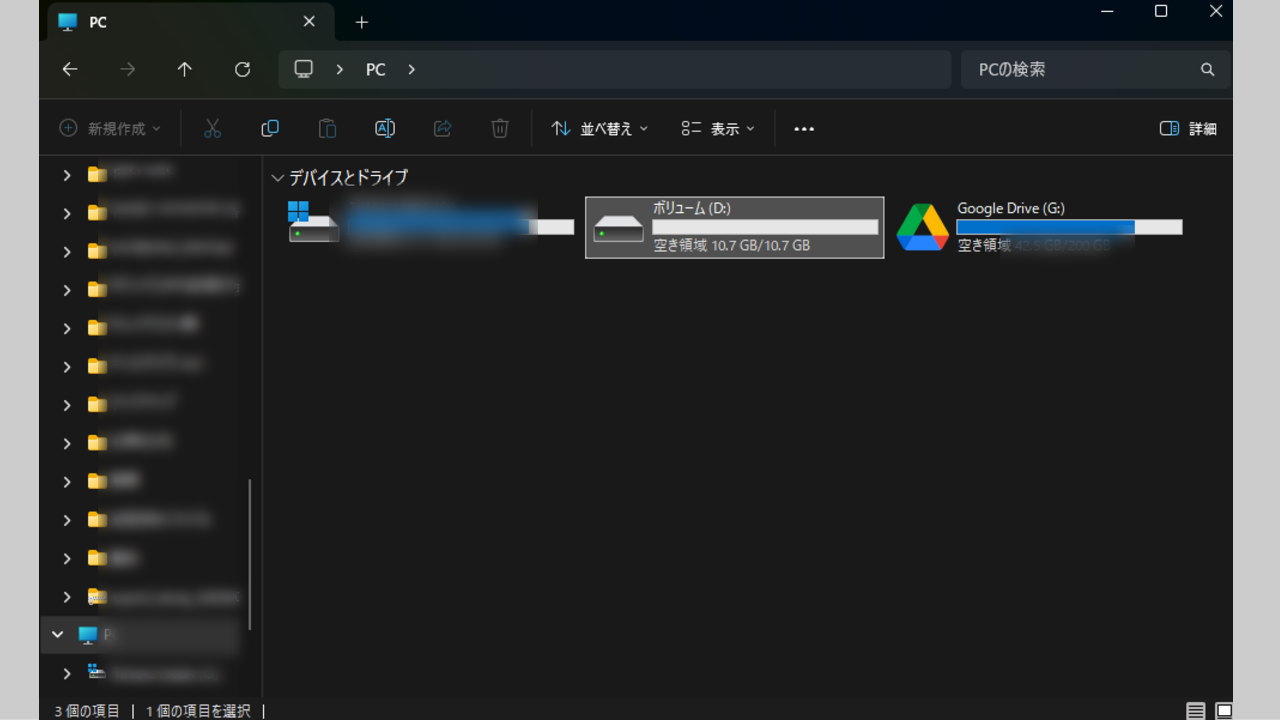
Task: Open the 新規作成 menu
Action: (x=110, y=128)
